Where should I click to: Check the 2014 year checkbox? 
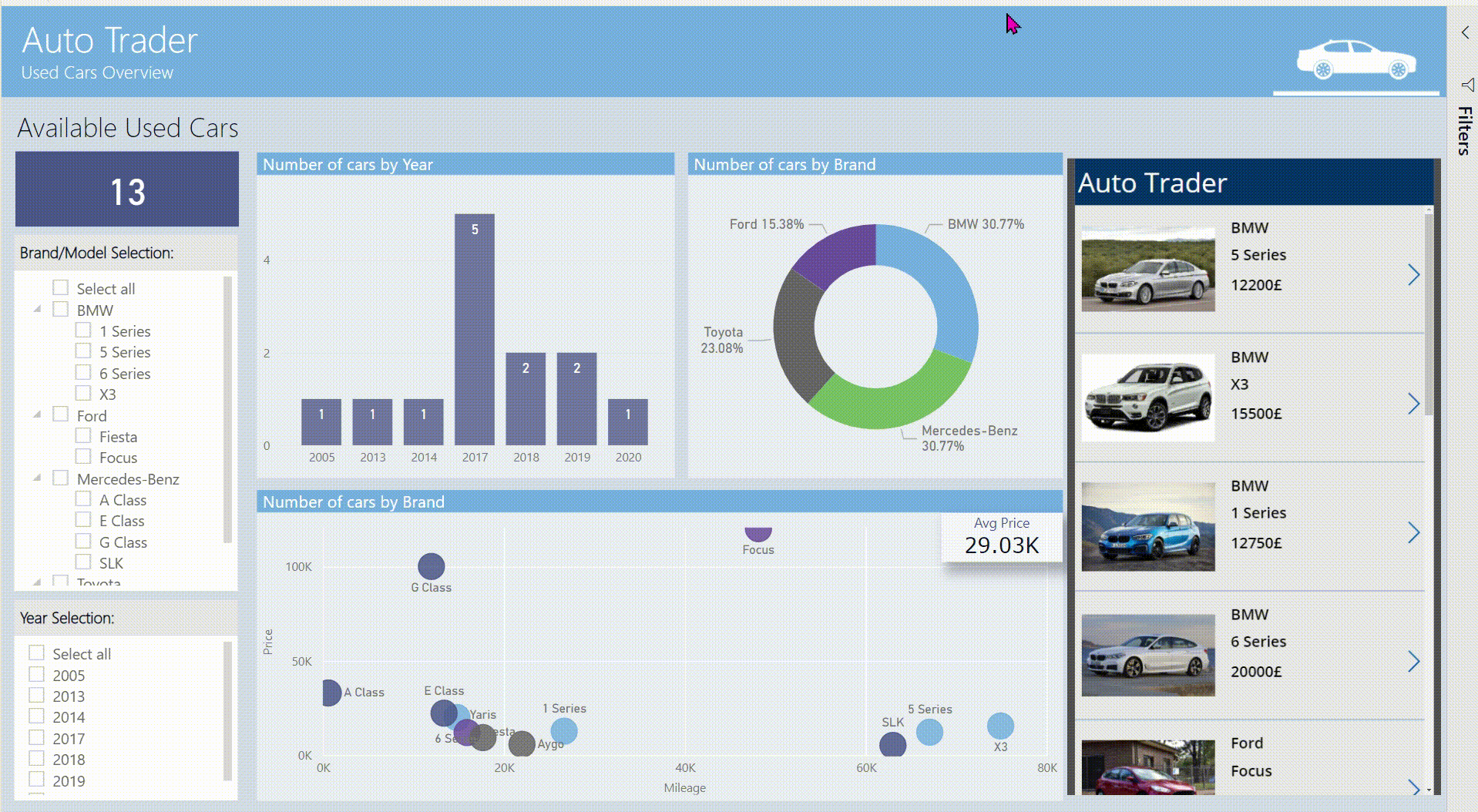(x=36, y=716)
